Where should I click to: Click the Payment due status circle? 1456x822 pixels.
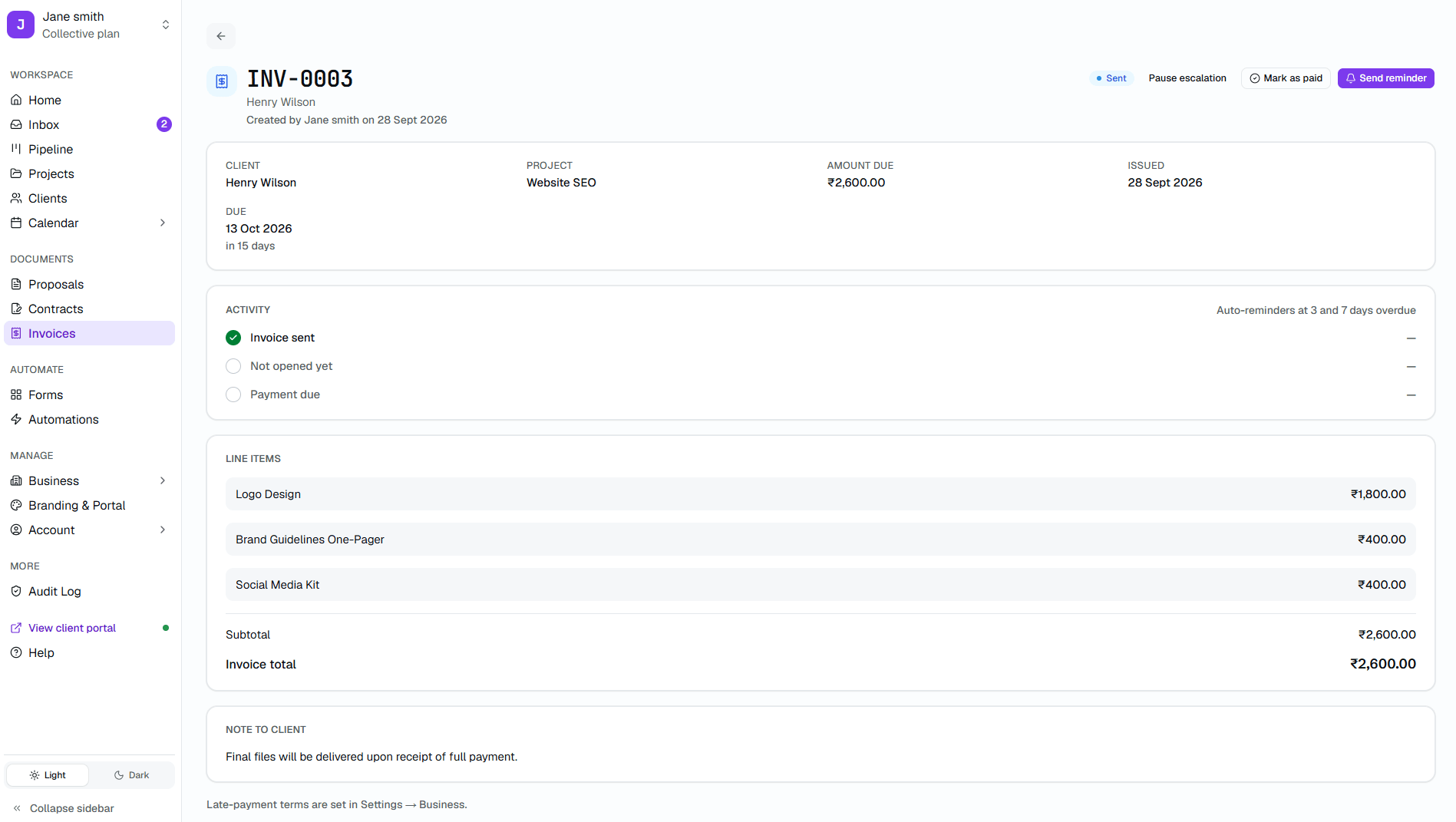[x=233, y=394]
